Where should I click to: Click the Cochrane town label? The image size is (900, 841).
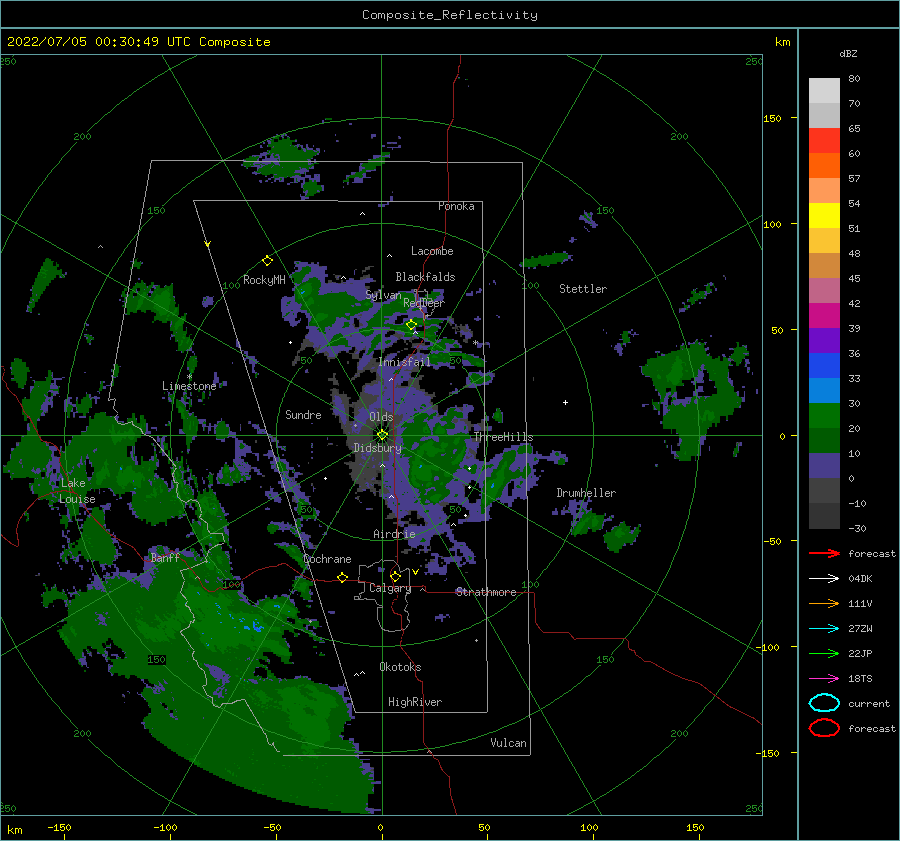coord(327,559)
